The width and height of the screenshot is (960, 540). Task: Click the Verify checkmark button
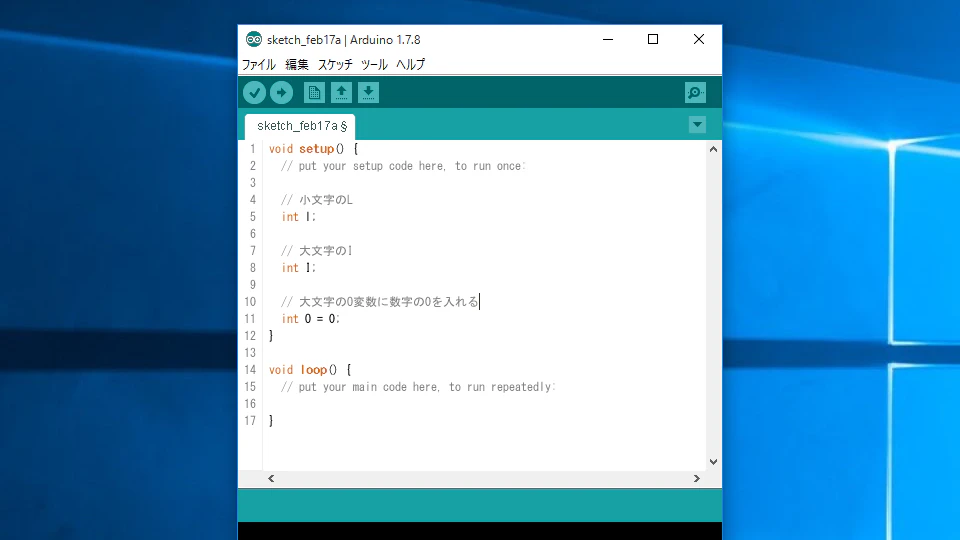pos(254,92)
